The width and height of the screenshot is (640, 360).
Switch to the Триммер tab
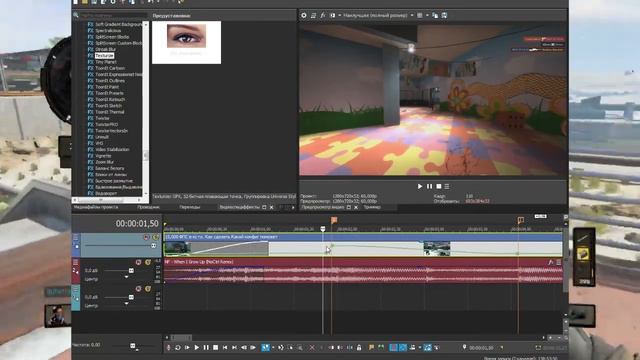click(x=372, y=207)
